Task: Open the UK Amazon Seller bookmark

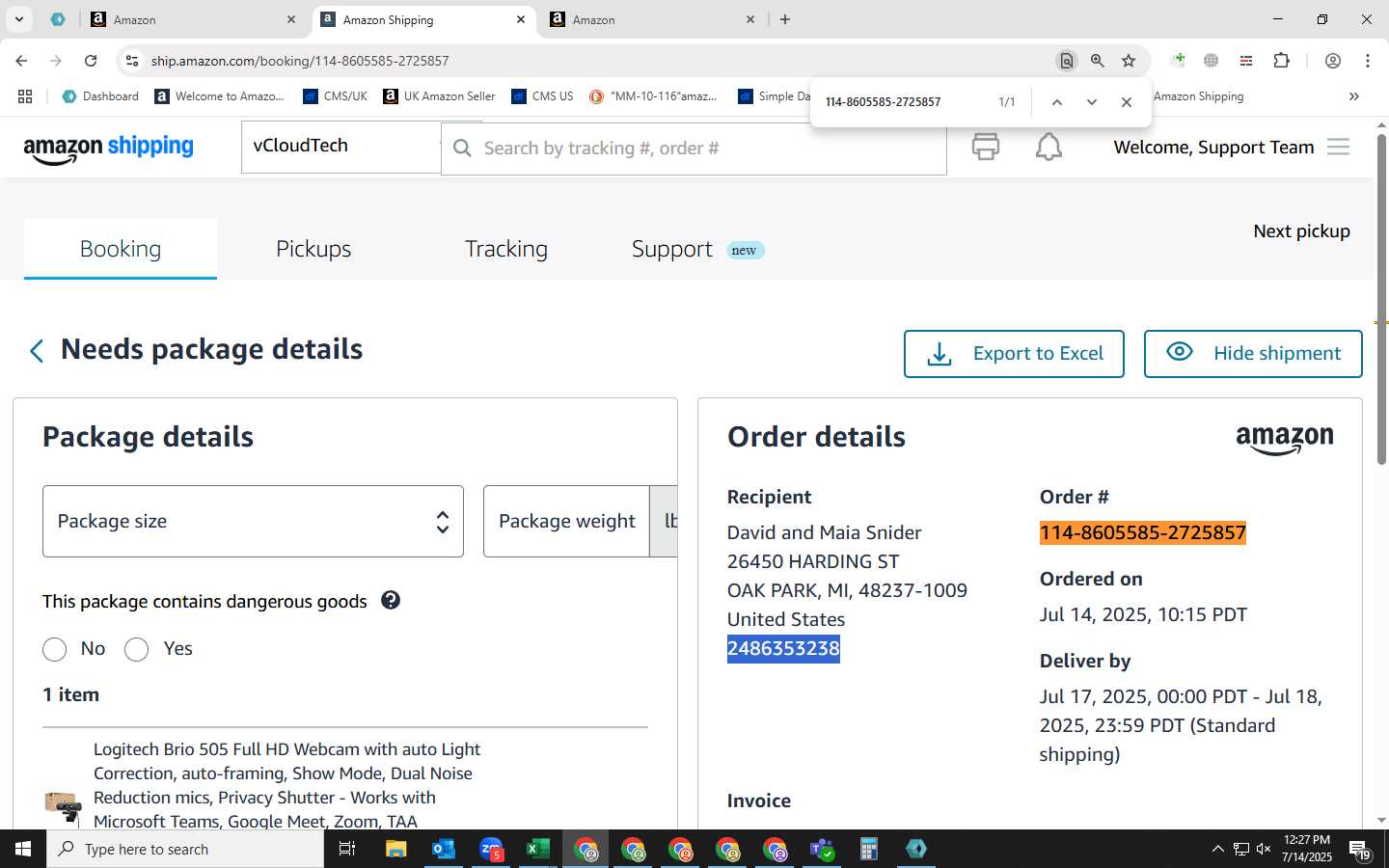Action: 439,96
